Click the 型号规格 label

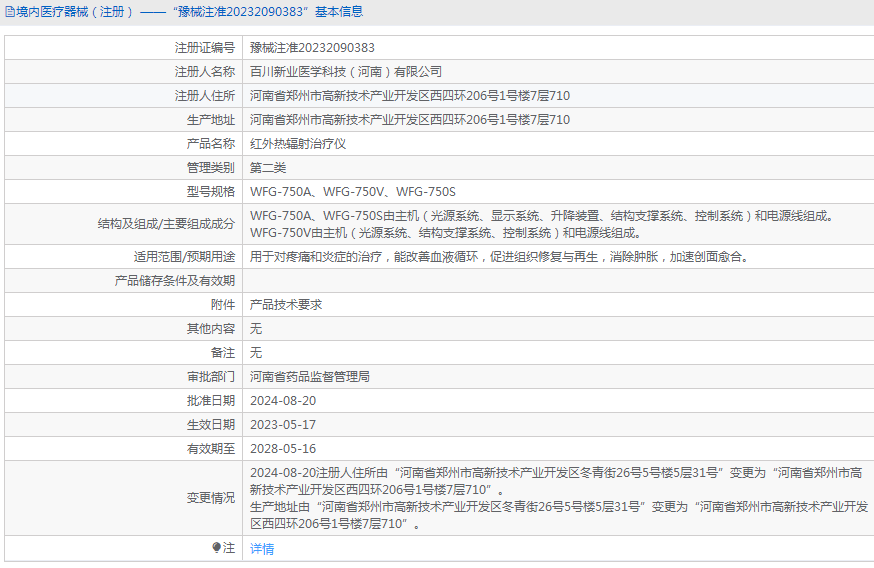point(211,192)
